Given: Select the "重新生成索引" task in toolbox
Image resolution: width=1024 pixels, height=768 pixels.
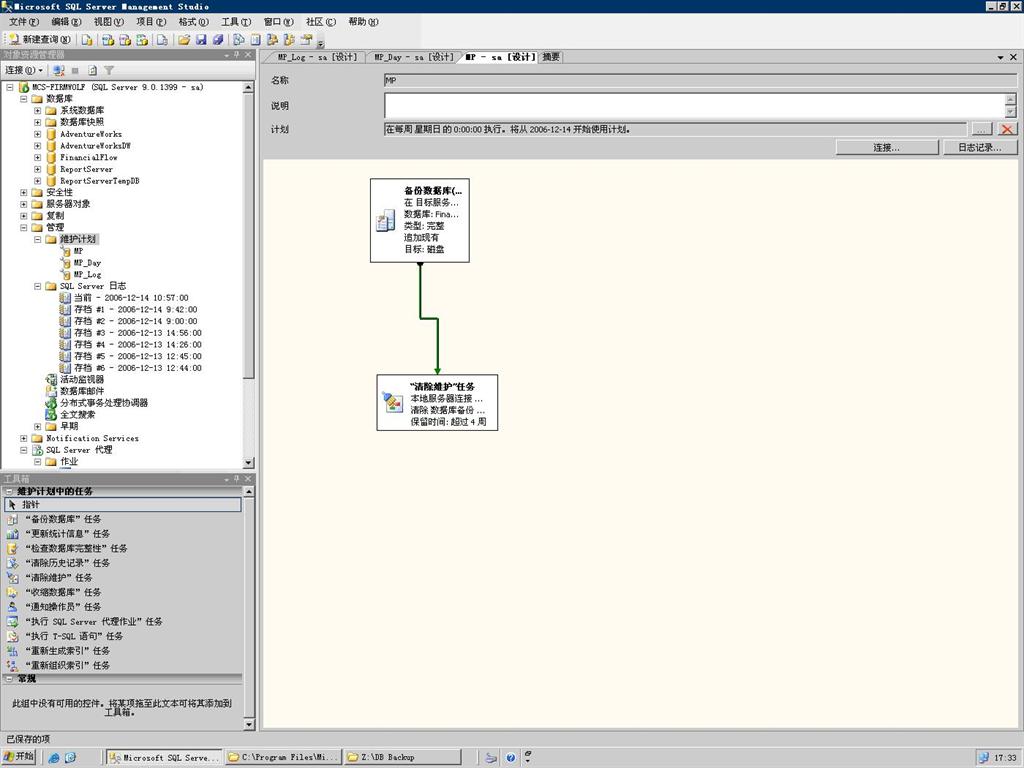Looking at the screenshot, I should click(67, 650).
